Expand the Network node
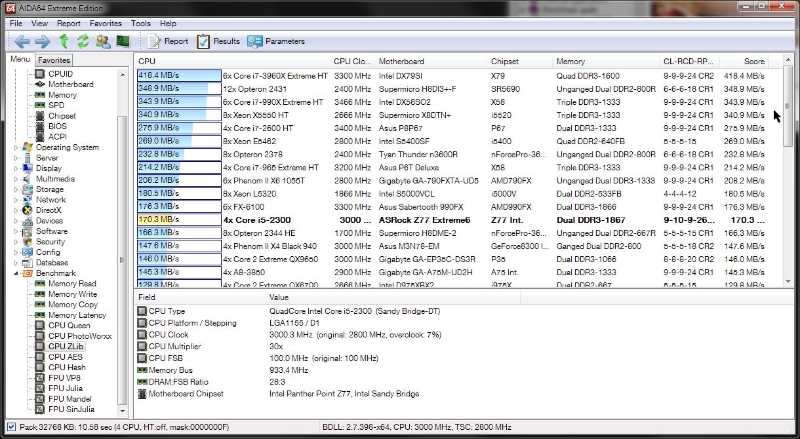 pos(16,200)
